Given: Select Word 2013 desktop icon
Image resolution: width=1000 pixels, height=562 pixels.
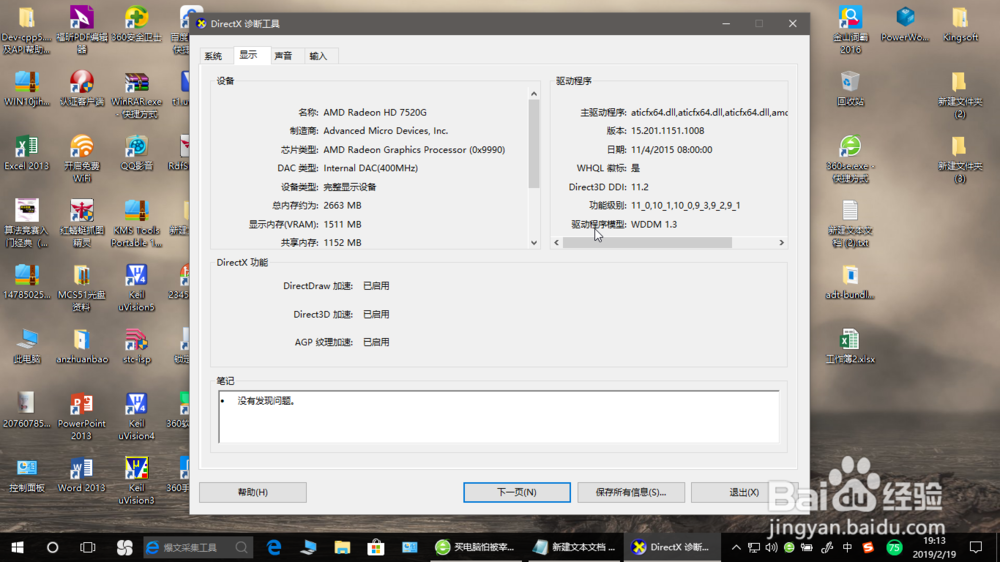Looking at the screenshot, I should click(82, 475).
